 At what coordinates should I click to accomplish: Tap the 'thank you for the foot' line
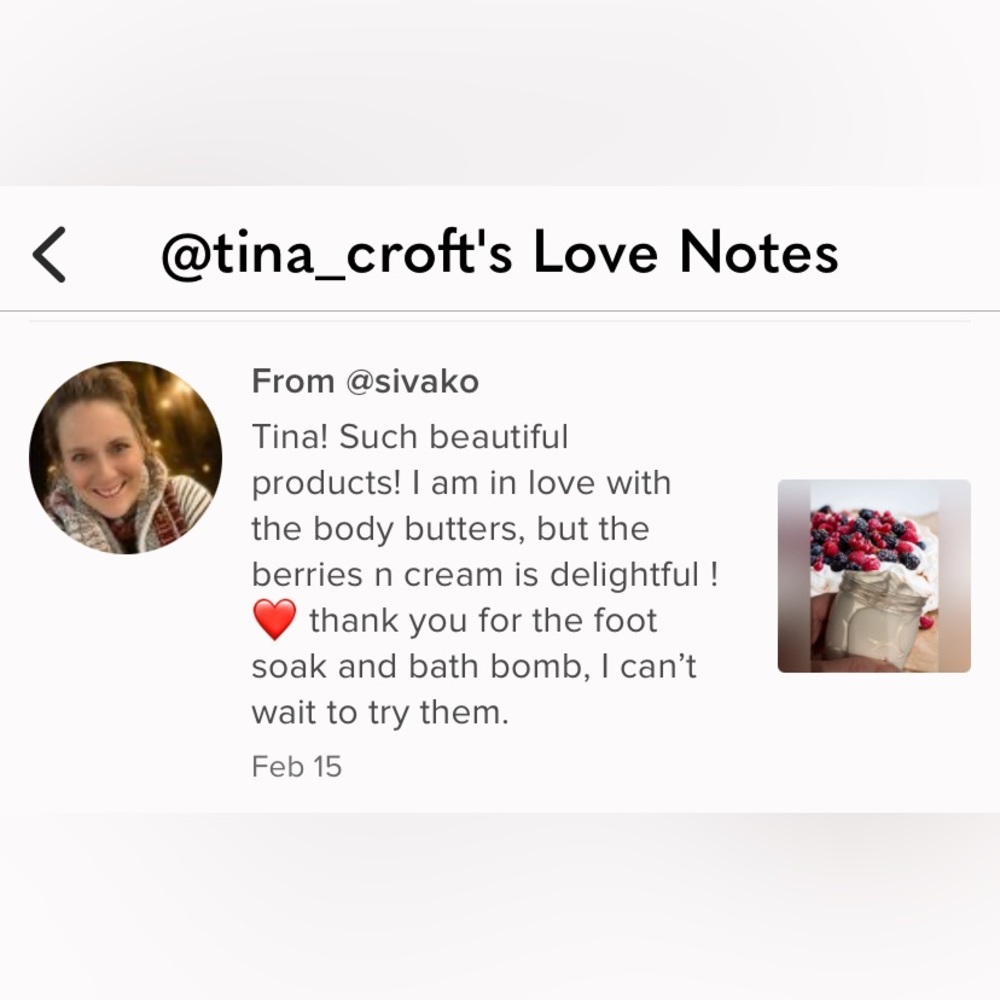click(483, 621)
